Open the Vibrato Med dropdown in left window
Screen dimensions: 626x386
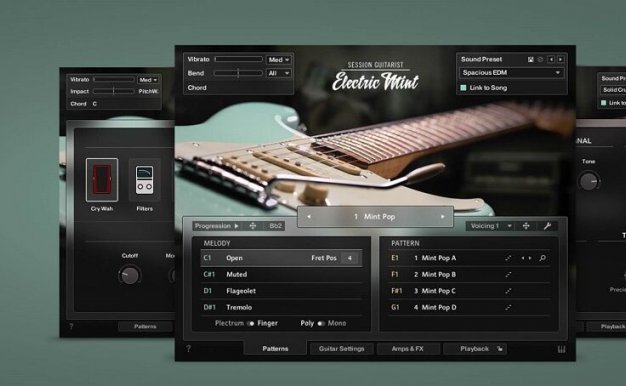click(148, 80)
